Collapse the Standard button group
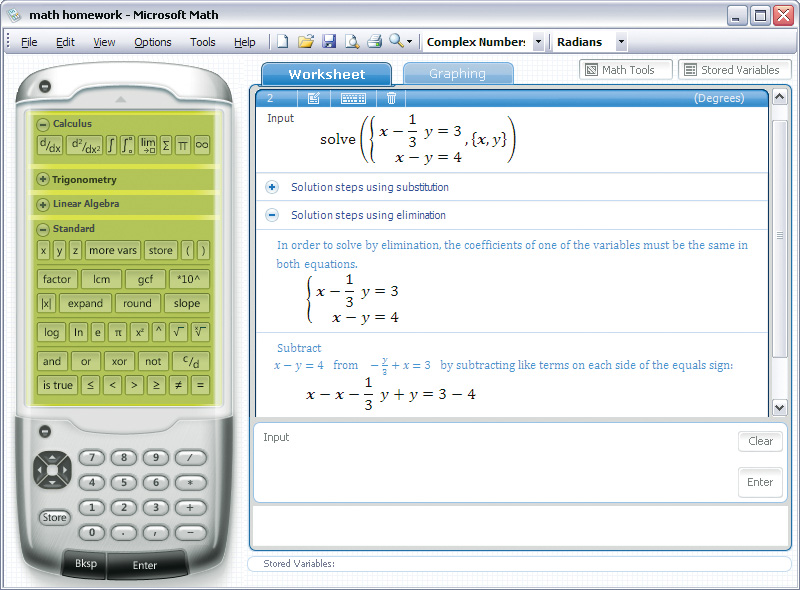The width and height of the screenshot is (800, 590). pyautogui.click(x=43, y=229)
